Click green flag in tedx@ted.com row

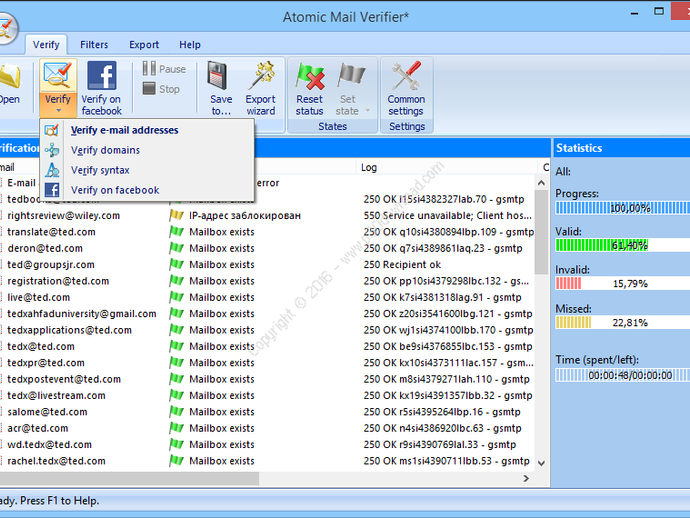point(176,346)
